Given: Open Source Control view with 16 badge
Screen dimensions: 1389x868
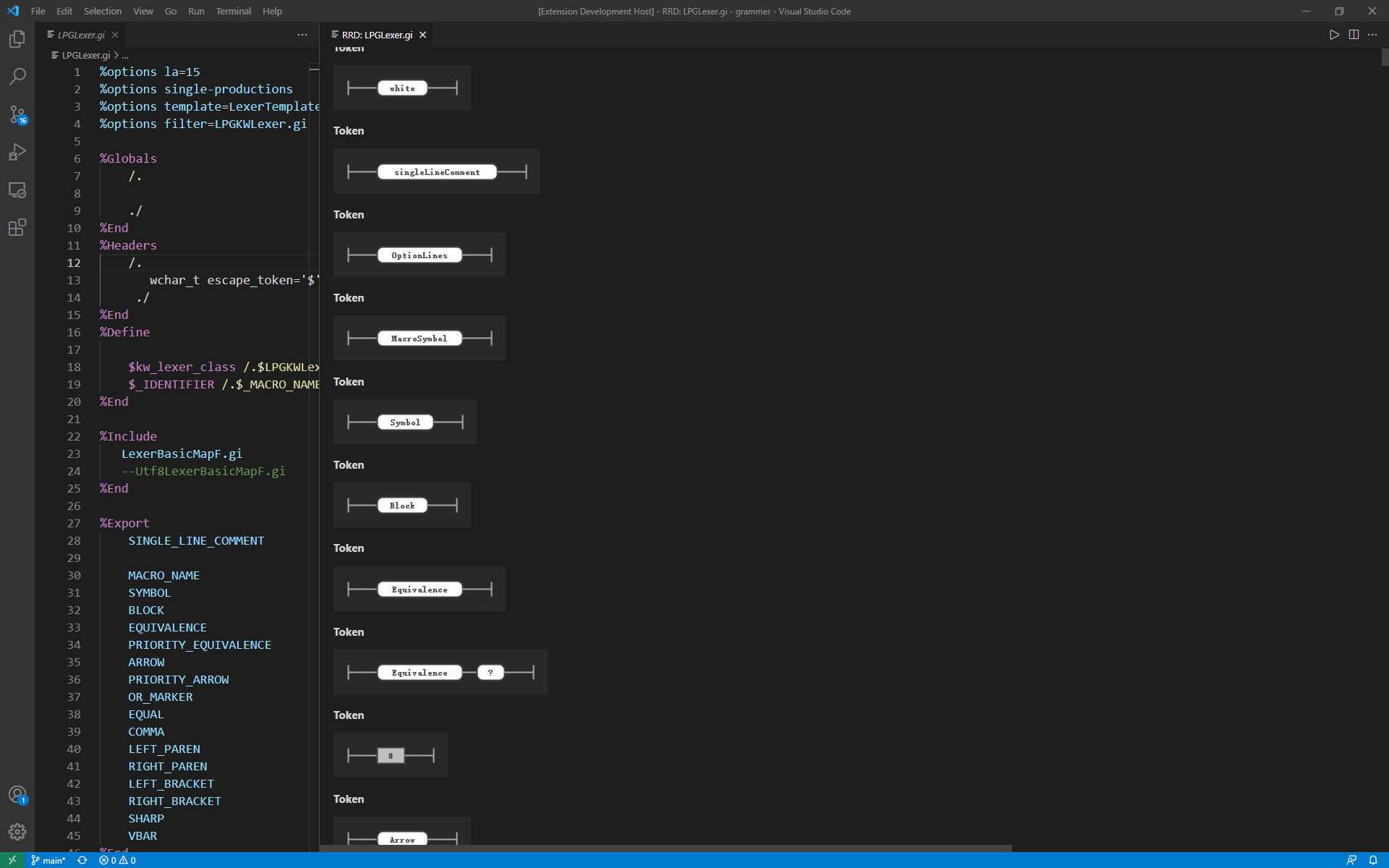Looking at the screenshot, I should [17, 114].
